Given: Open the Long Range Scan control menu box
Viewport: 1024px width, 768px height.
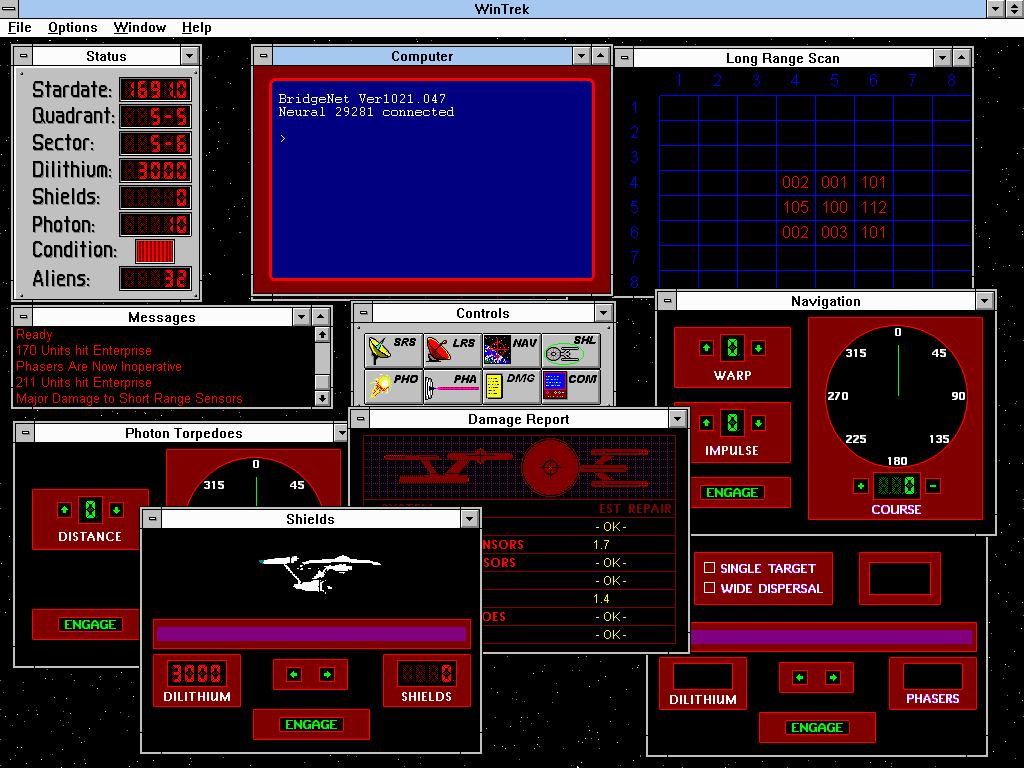Looking at the screenshot, I should [624, 58].
